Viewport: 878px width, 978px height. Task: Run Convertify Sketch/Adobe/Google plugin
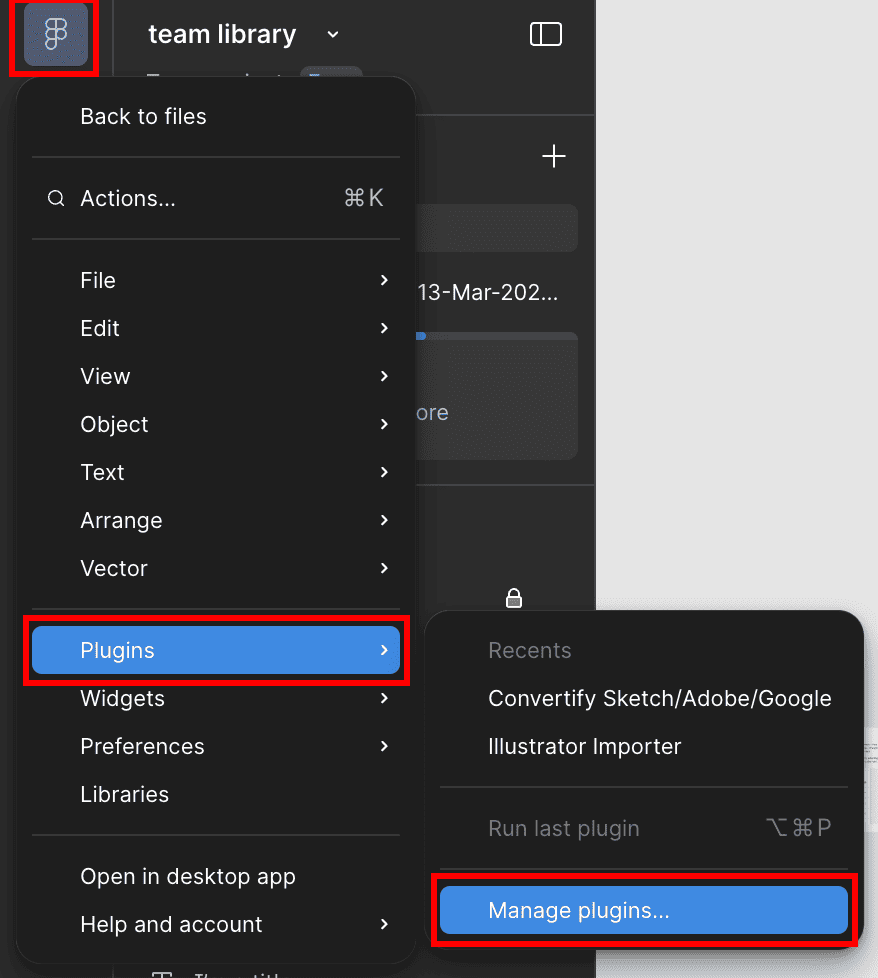pyautogui.click(x=659, y=699)
